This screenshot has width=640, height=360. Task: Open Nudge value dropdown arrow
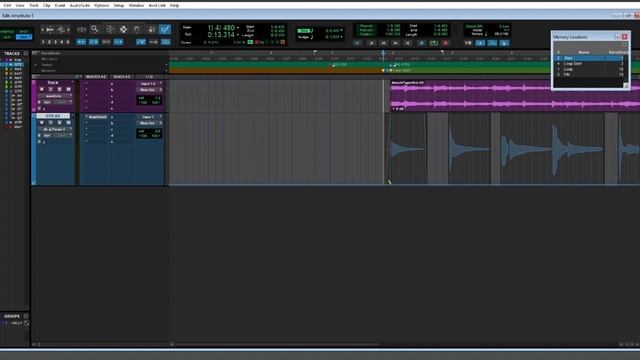pos(342,37)
